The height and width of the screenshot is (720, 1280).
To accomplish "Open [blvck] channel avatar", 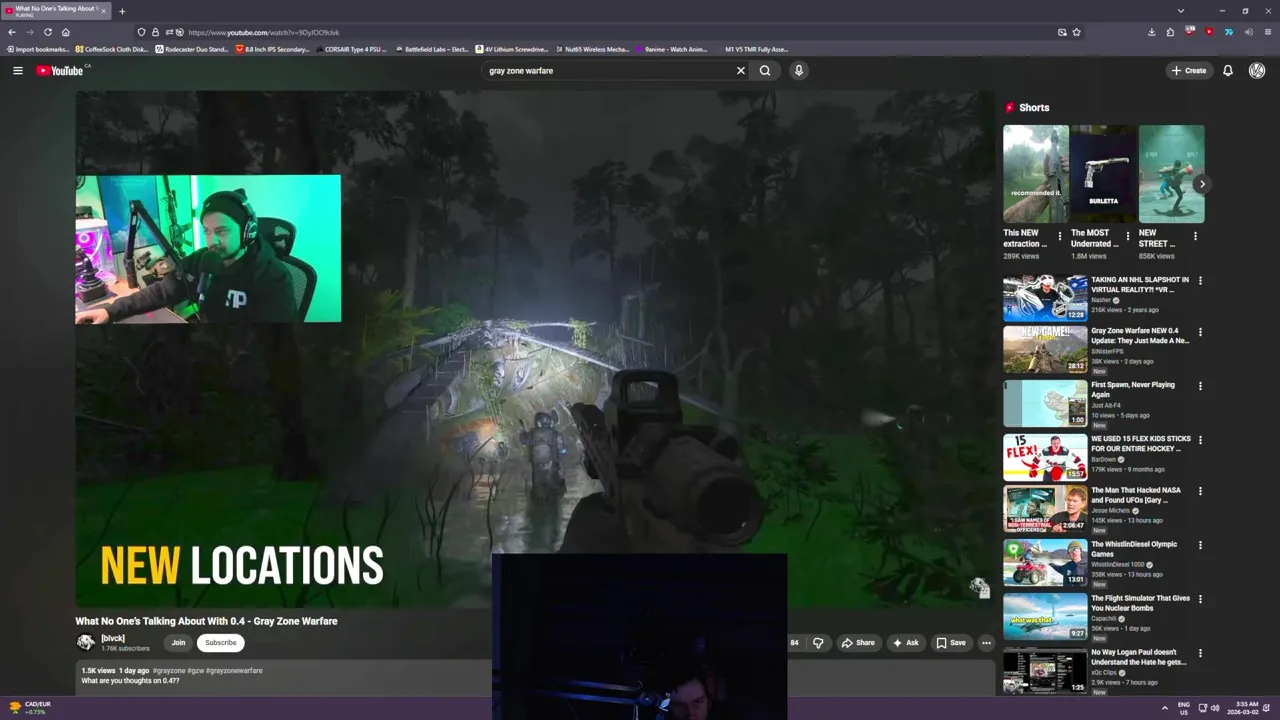I will [x=85, y=642].
